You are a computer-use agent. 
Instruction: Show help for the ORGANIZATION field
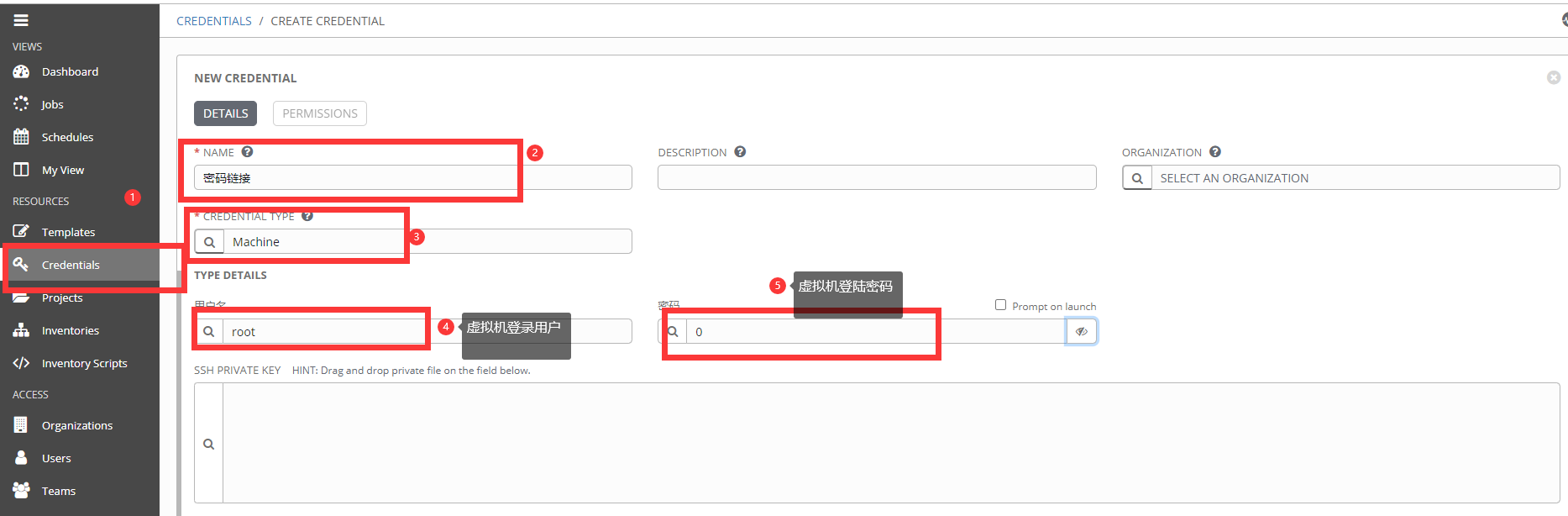[1215, 152]
